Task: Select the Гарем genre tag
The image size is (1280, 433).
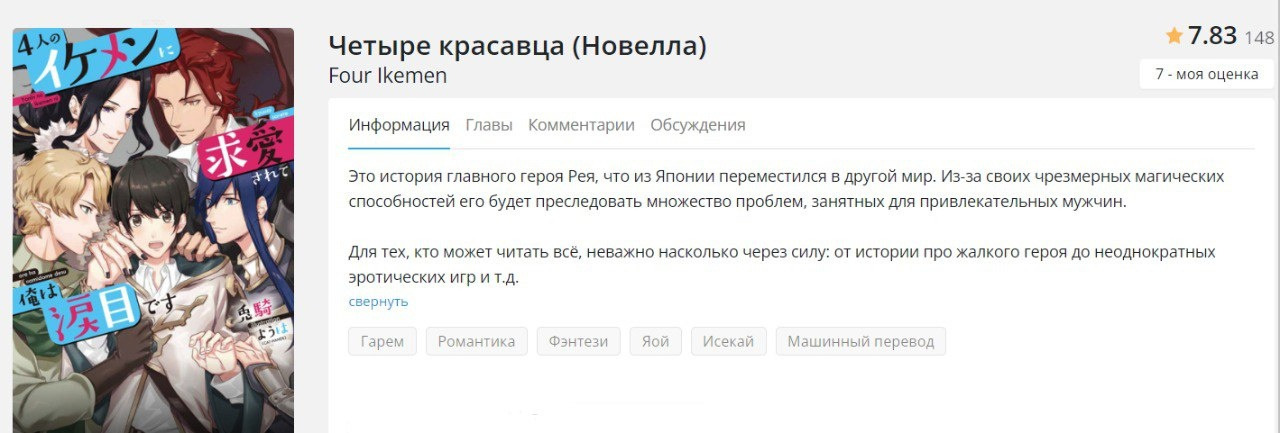Action: [x=383, y=341]
